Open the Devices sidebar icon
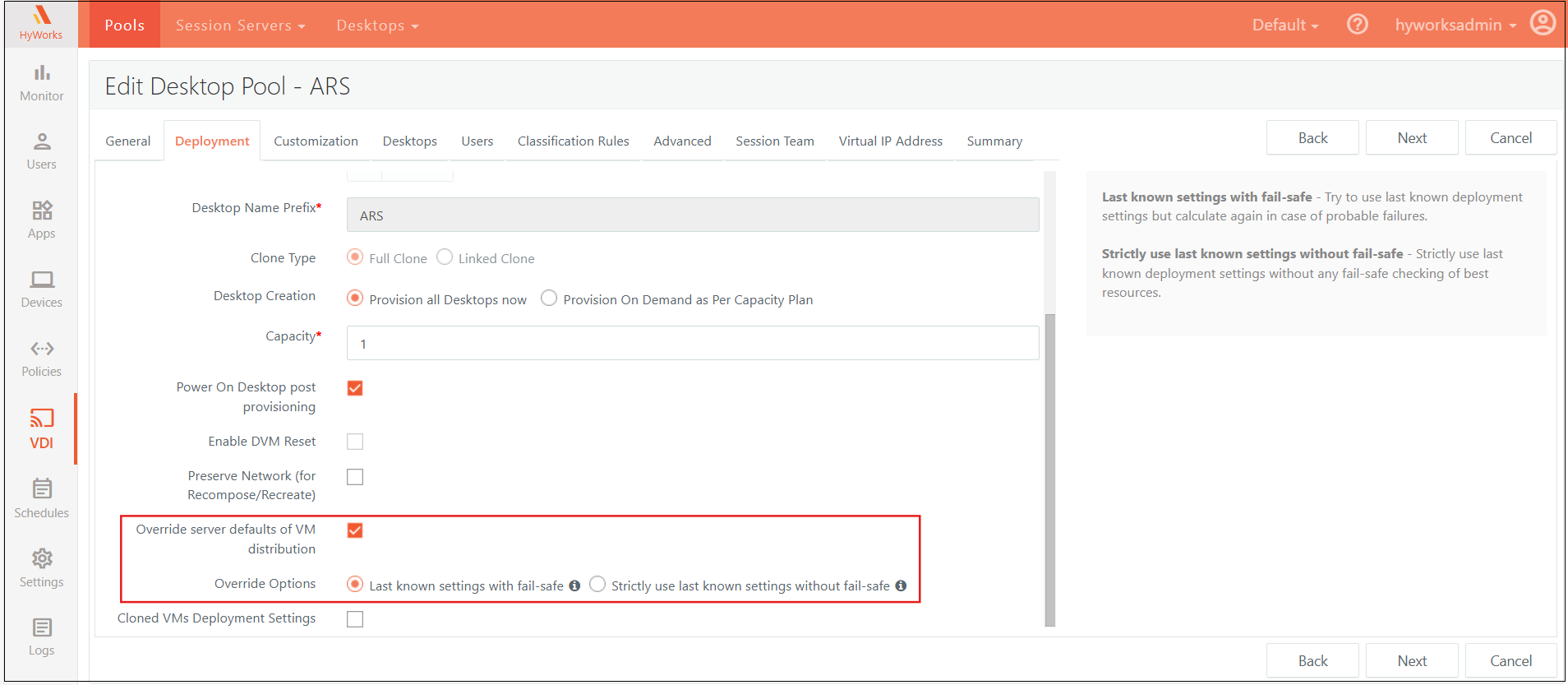The width and height of the screenshot is (1568, 685). (x=42, y=289)
